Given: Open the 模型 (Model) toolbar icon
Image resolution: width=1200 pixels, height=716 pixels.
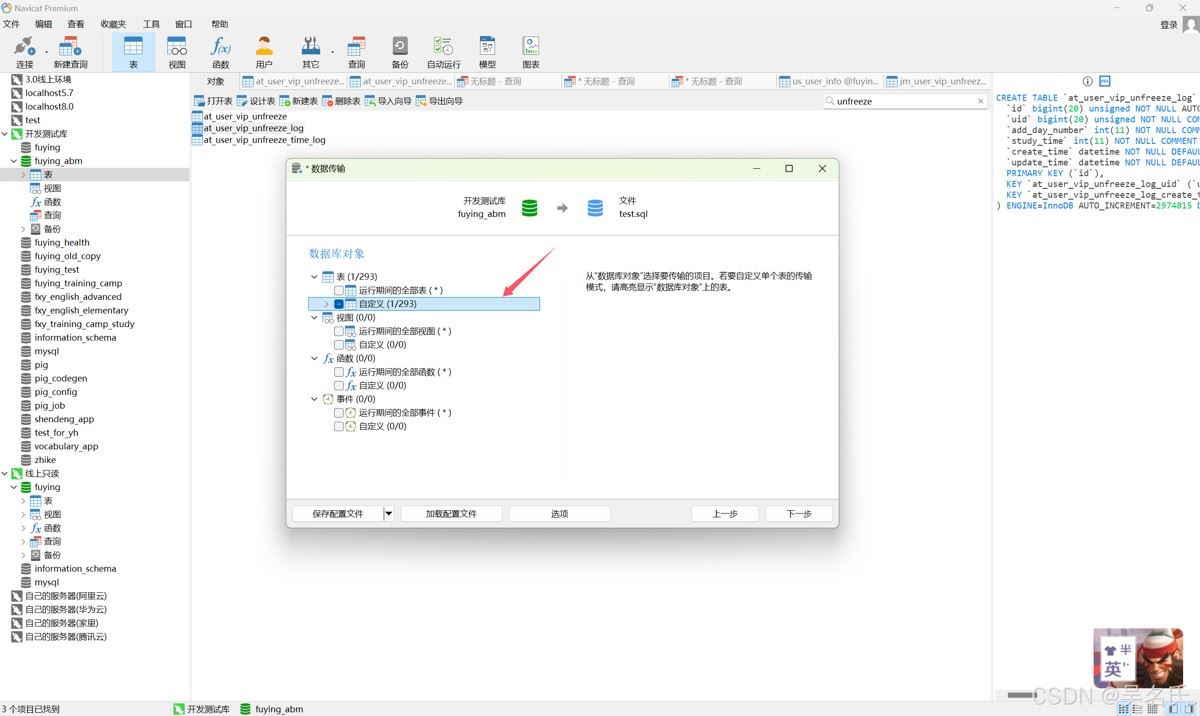Looking at the screenshot, I should 487,52.
